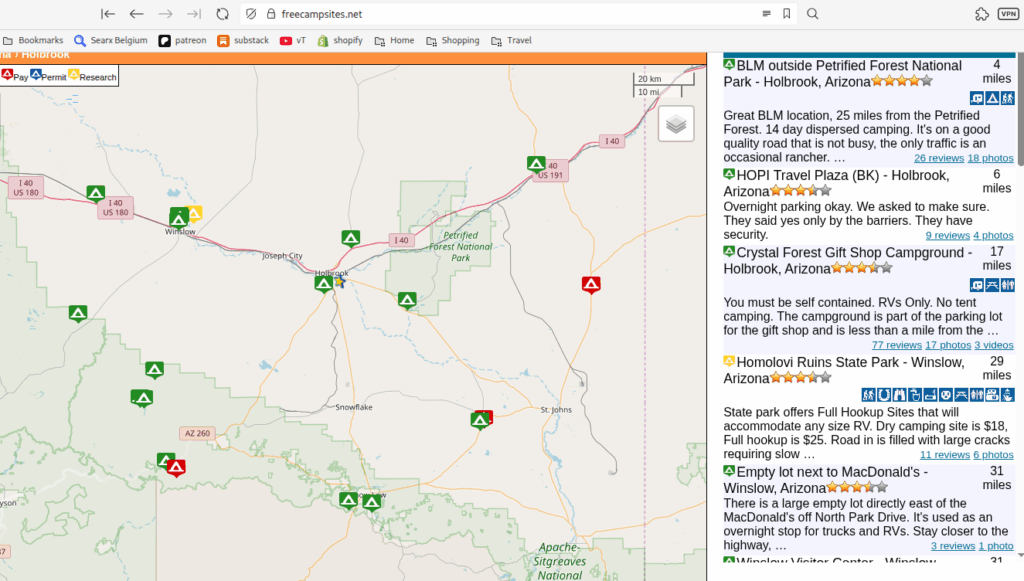Viewport: 1024px width, 581px height.
Task: Open the Shopping bookmarks folder
Action: click(453, 40)
